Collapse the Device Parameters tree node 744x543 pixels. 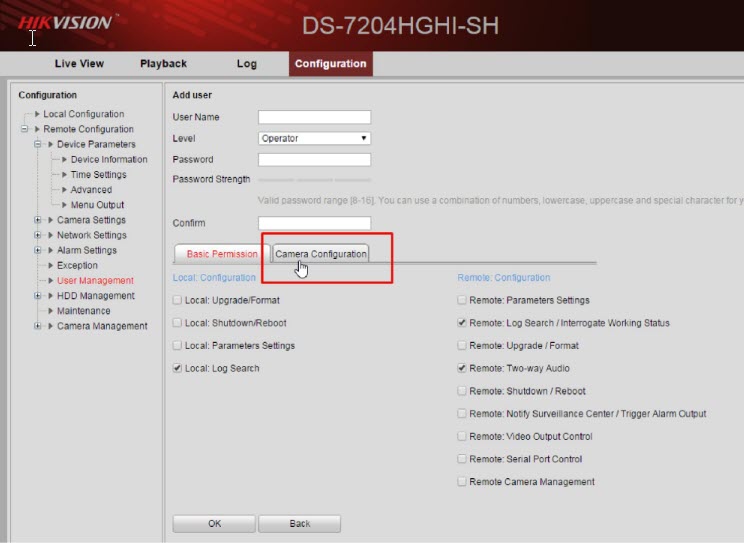click(x=38, y=144)
